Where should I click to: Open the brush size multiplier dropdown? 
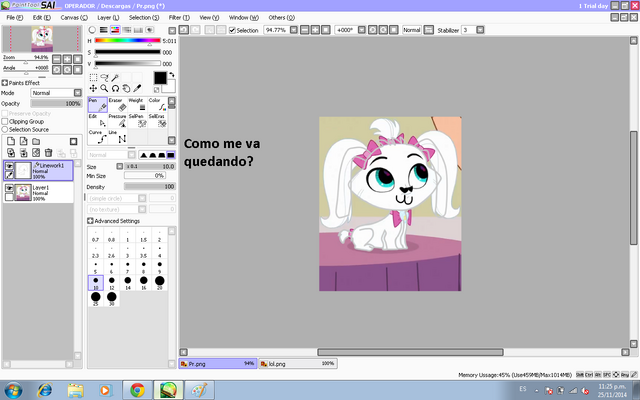[x=120, y=166]
